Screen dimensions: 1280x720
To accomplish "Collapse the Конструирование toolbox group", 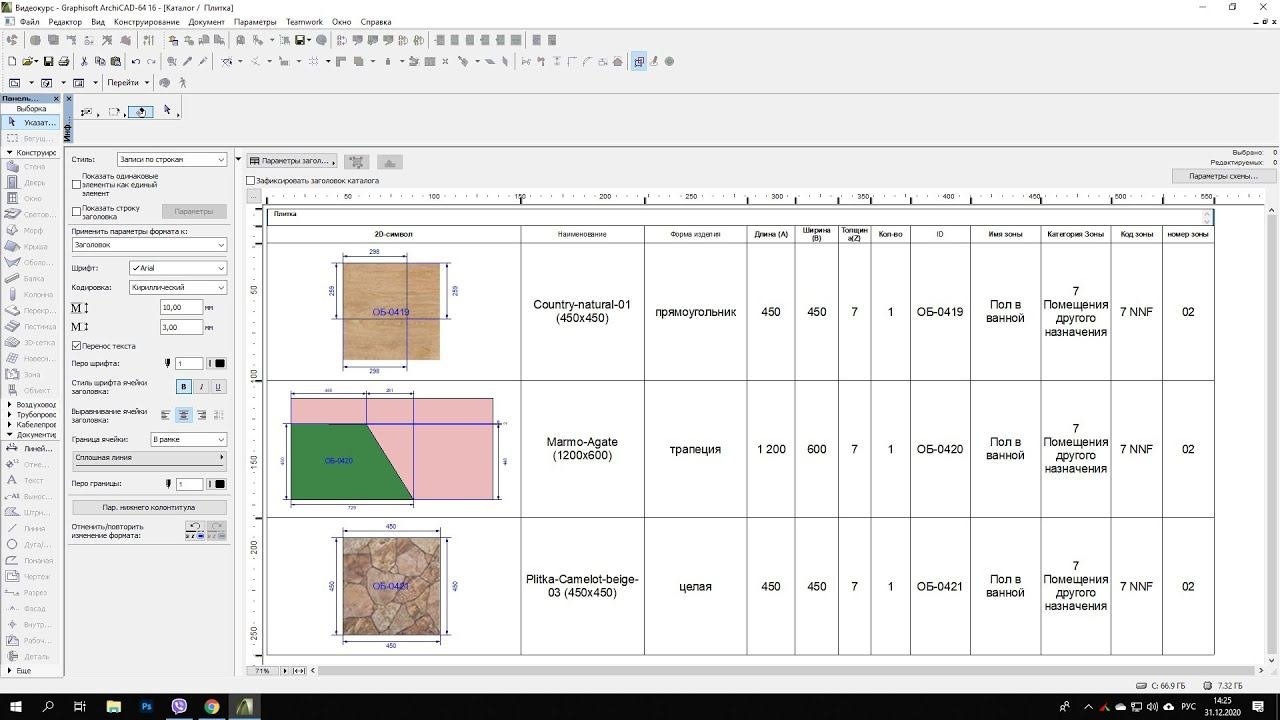I will coord(9,153).
